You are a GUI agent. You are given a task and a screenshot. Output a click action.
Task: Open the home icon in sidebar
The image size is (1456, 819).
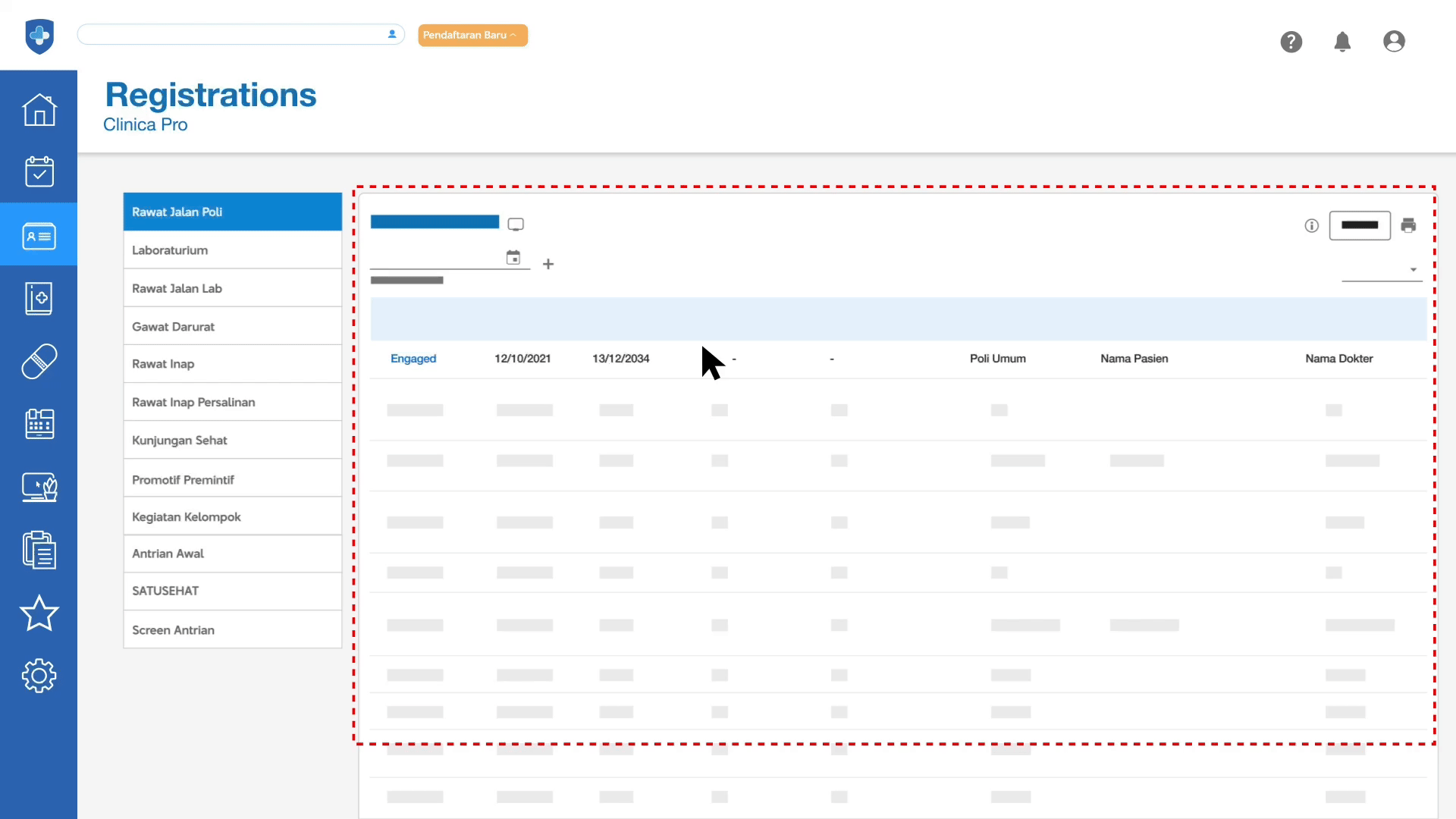[x=39, y=110]
